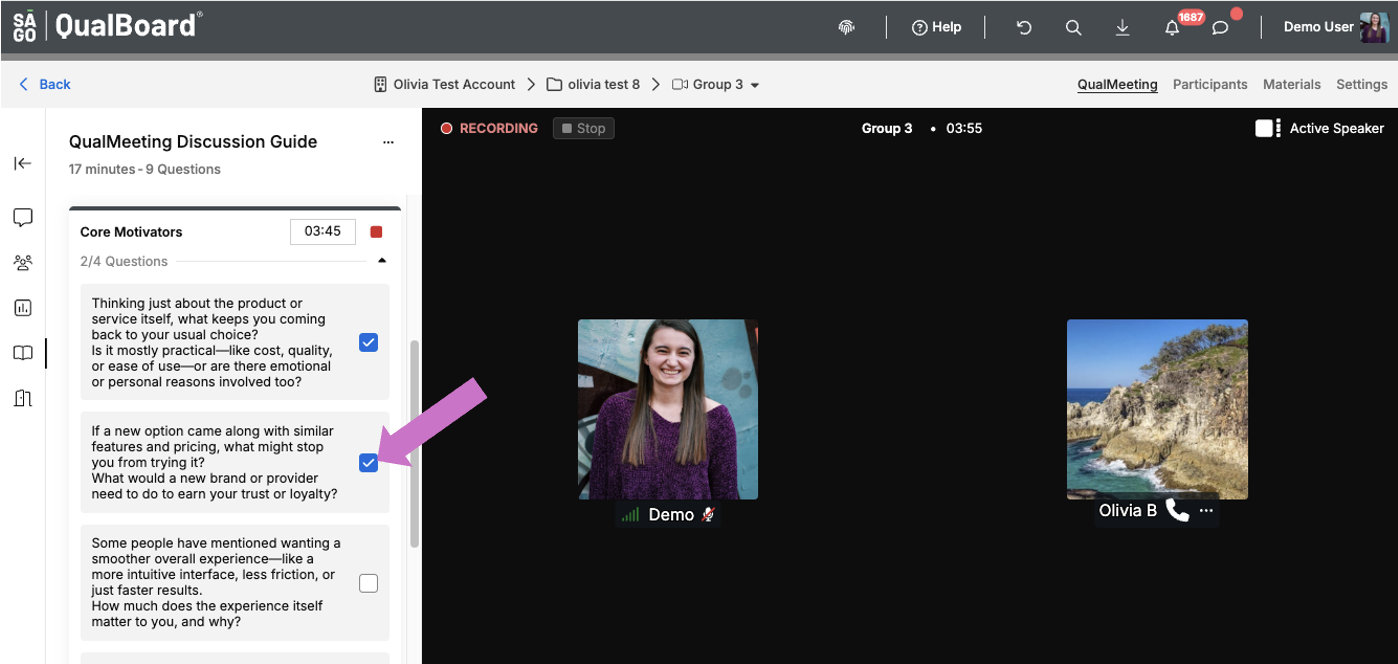Collapse the side panel arrow icon
This screenshot has height=664, width=1398.
tap(23, 163)
